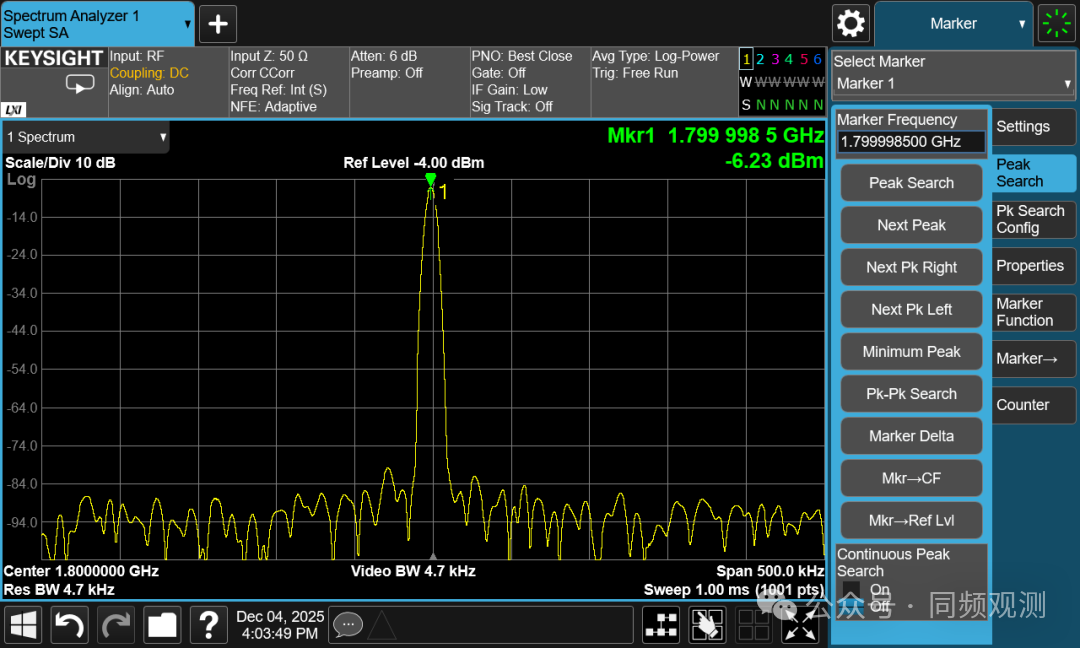Open the help question mark
Viewport: 1080px width, 648px height.
click(x=208, y=626)
